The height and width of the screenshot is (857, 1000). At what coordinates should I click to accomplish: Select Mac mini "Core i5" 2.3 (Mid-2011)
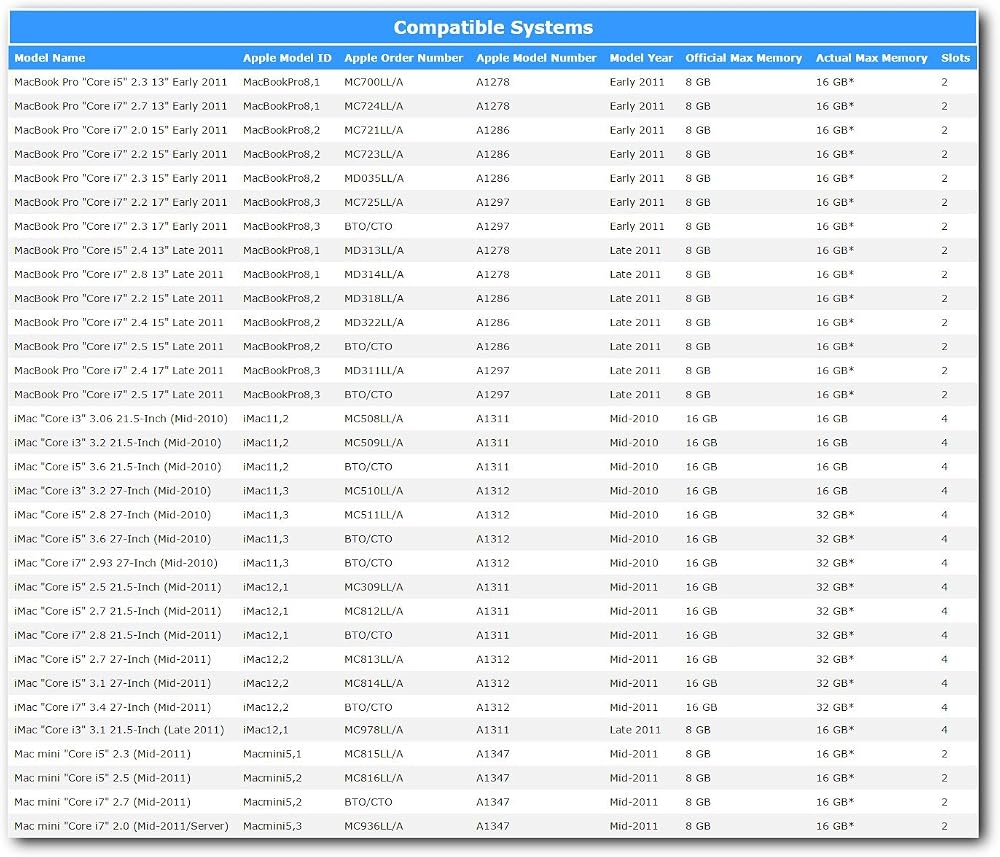click(x=102, y=754)
